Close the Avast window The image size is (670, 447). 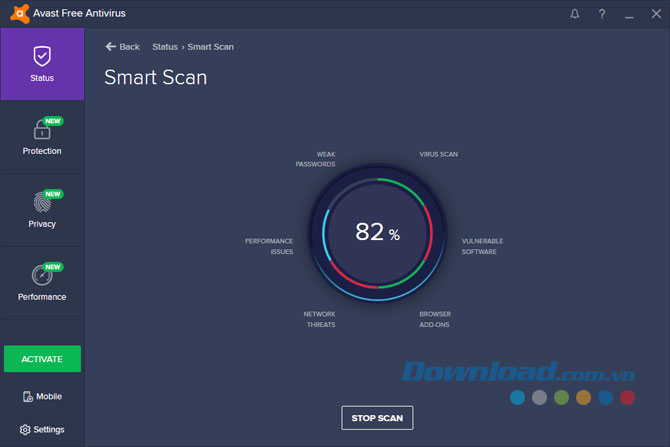656,14
